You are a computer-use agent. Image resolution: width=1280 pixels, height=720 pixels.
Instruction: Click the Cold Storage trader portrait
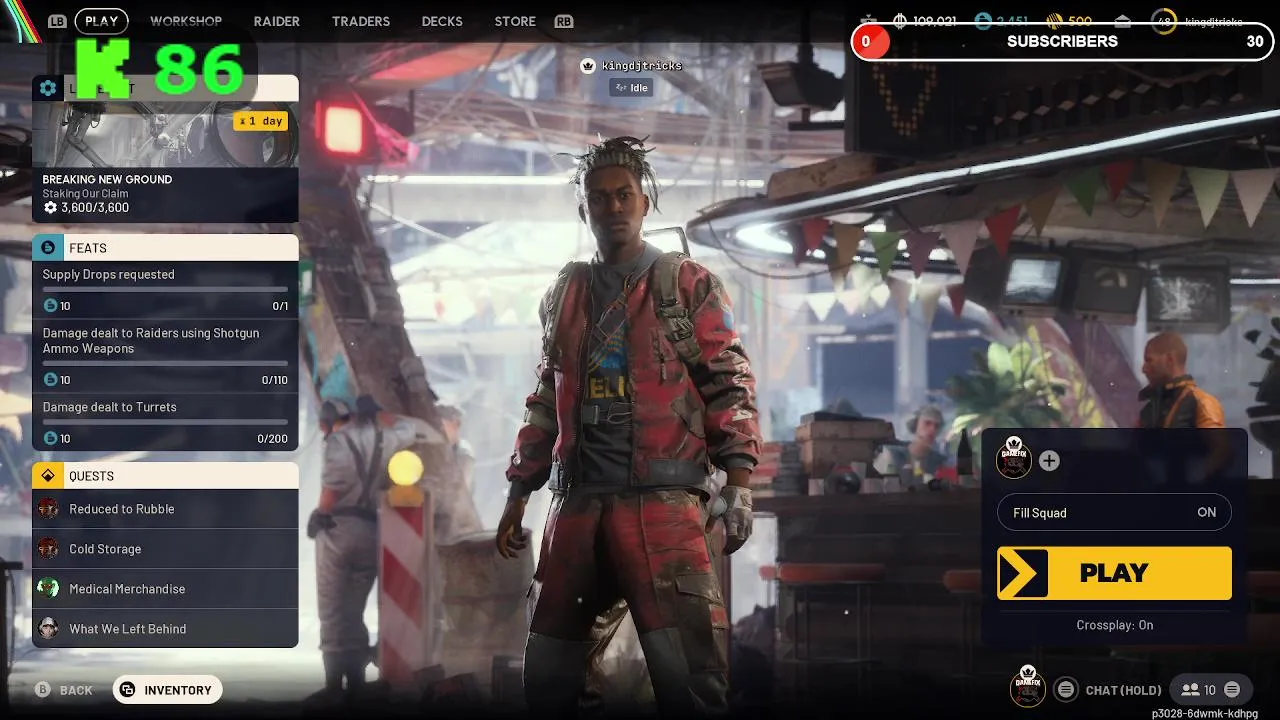tap(48, 549)
